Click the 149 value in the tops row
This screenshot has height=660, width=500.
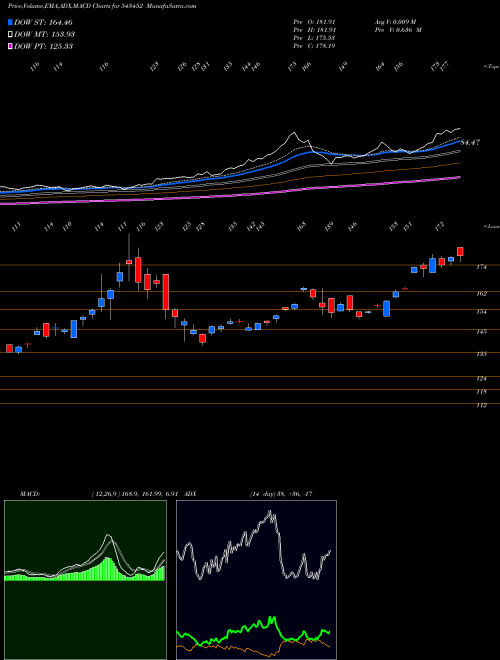coord(343,67)
